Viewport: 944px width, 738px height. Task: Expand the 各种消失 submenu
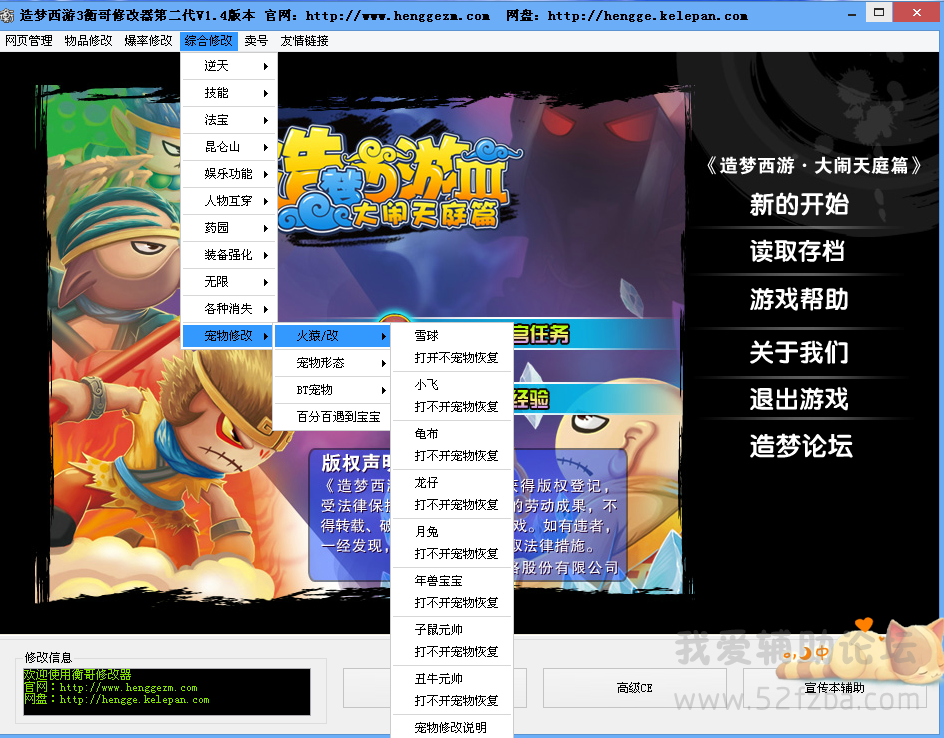tap(229, 309)
